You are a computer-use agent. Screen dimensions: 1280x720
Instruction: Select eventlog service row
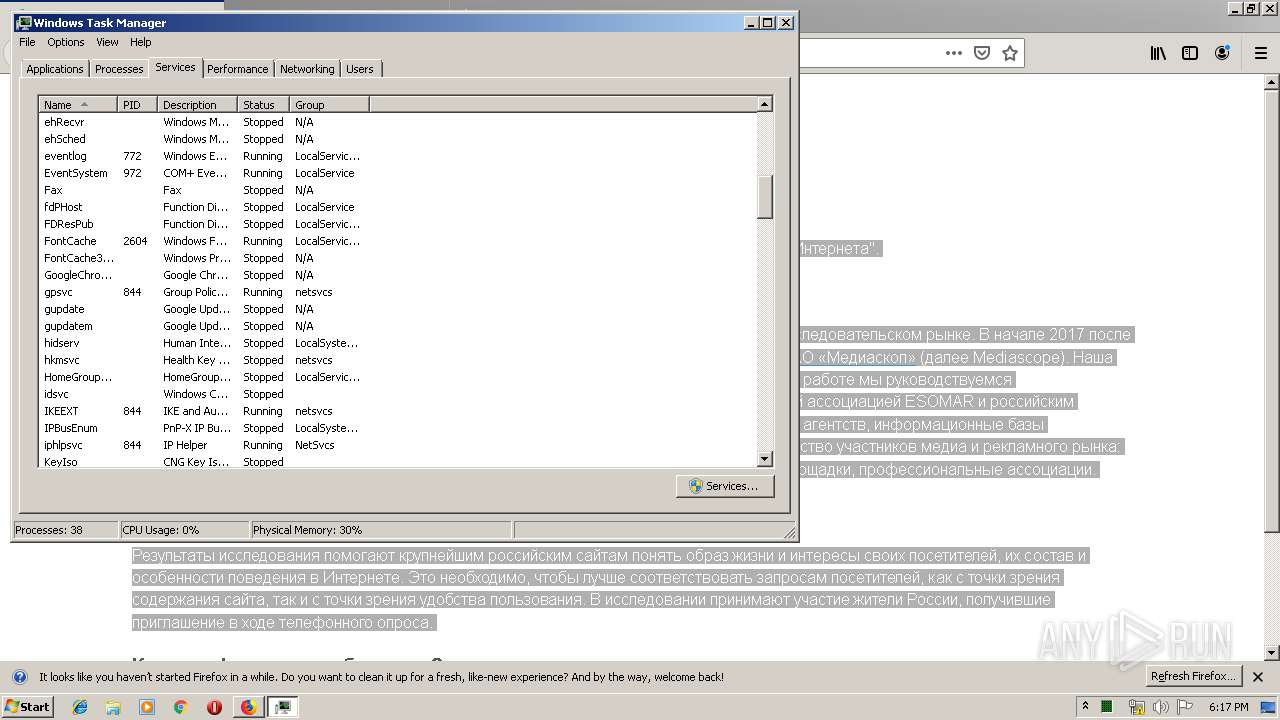pyautogui.click(x=398, y=156)
